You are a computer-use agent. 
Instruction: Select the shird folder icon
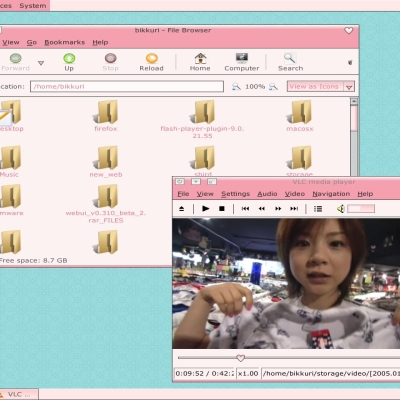[x=203, y=158]
